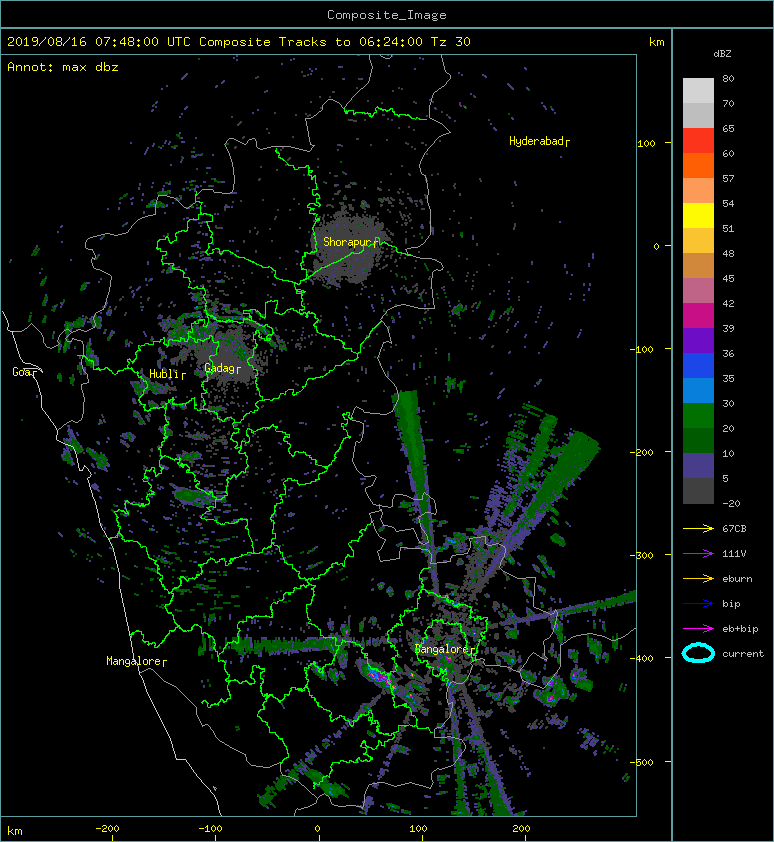Click the 111V purple arrow legend icon
This screenshot has width=774, height=842.
coord(698,554)
